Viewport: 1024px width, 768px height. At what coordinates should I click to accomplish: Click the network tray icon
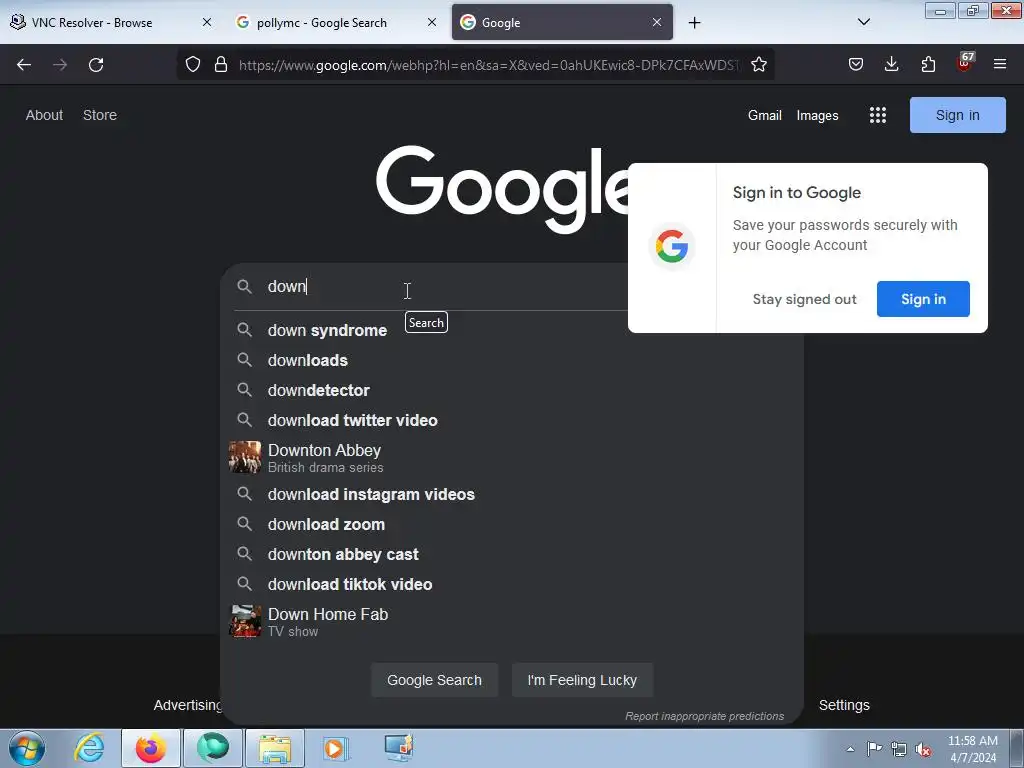(899, 749)
